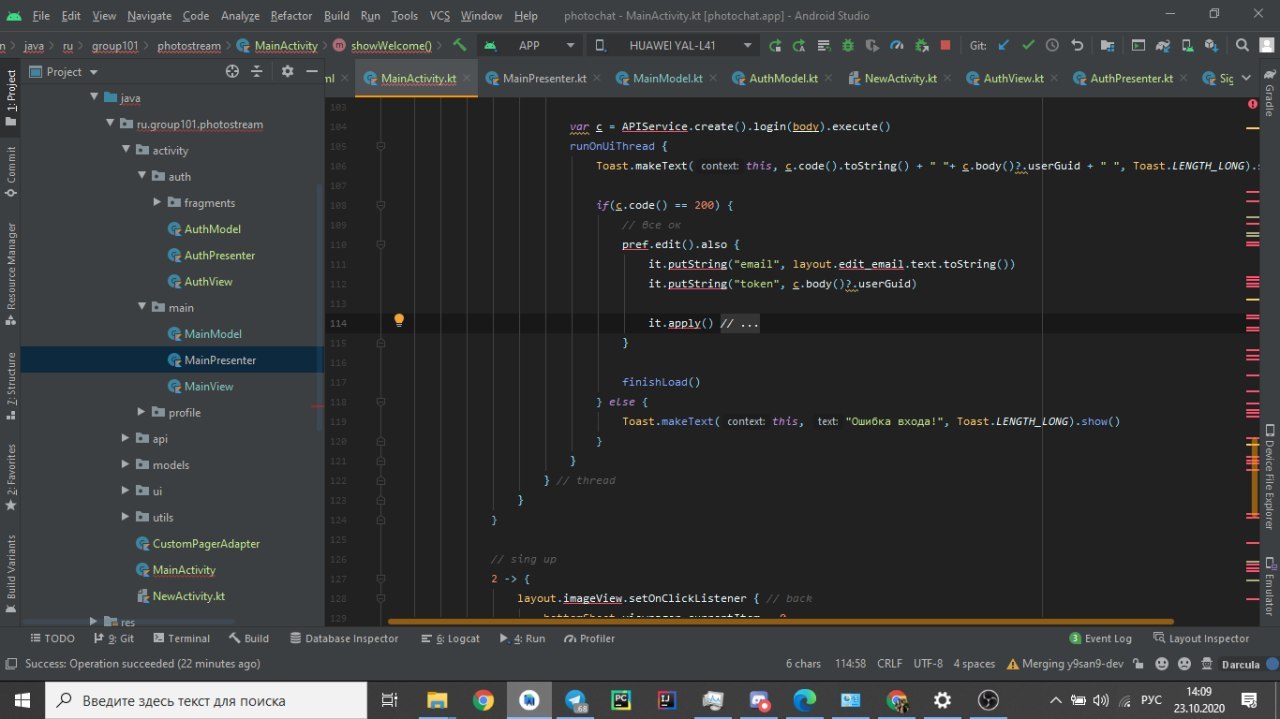This screenshot has width=1280, height=719.
Task: Open the Navigate menu
Action: click(149, 16)
